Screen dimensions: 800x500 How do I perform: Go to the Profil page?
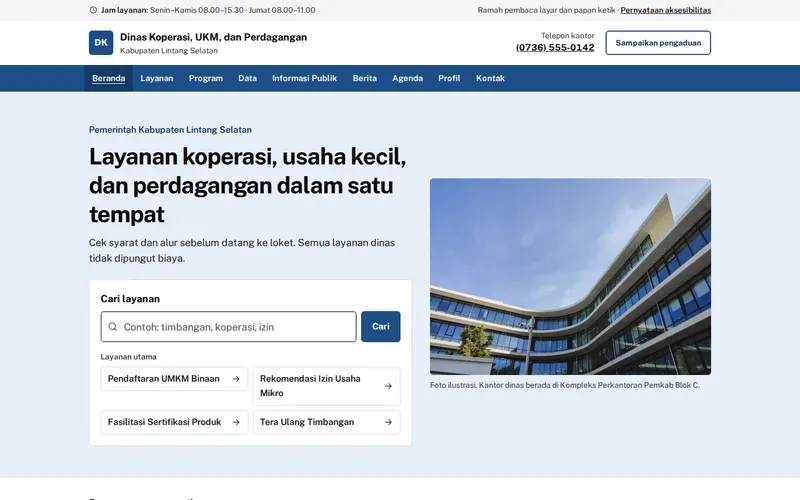click(449, 79)
